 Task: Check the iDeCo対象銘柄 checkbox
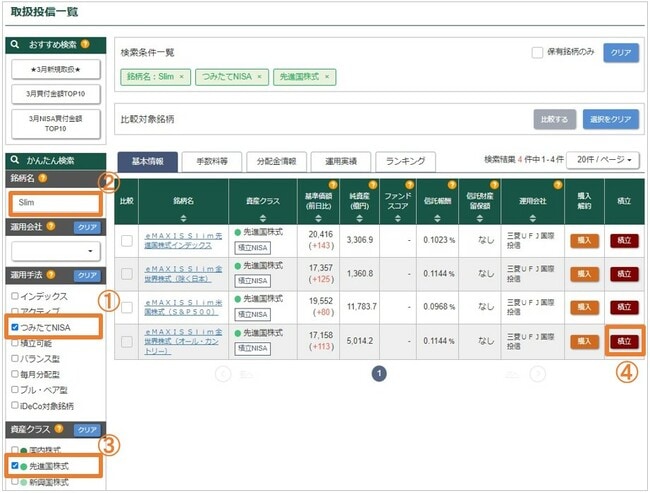pyautogui.click(x=15, y=405)
